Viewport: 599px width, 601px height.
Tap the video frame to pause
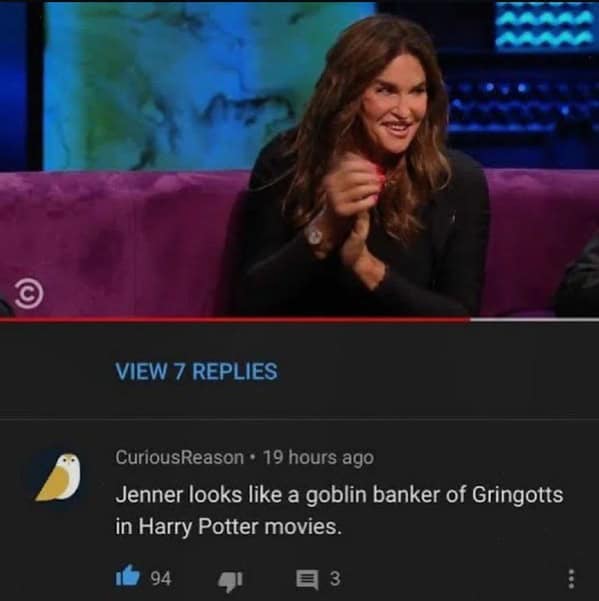pyautogui.click(x=299, y=158)
